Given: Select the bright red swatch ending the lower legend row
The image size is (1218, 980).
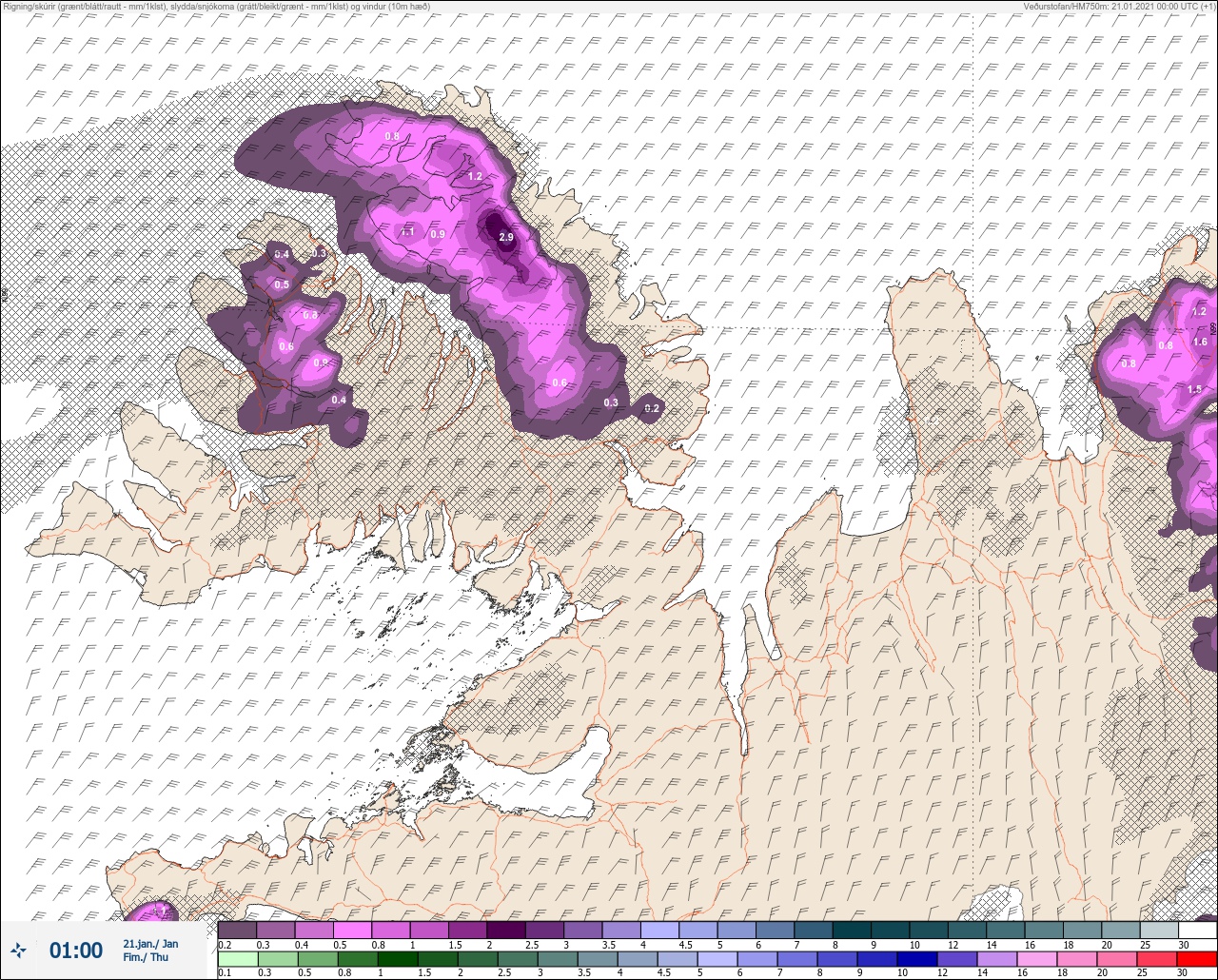Looking at the screenshot, I should [1198, 958].
